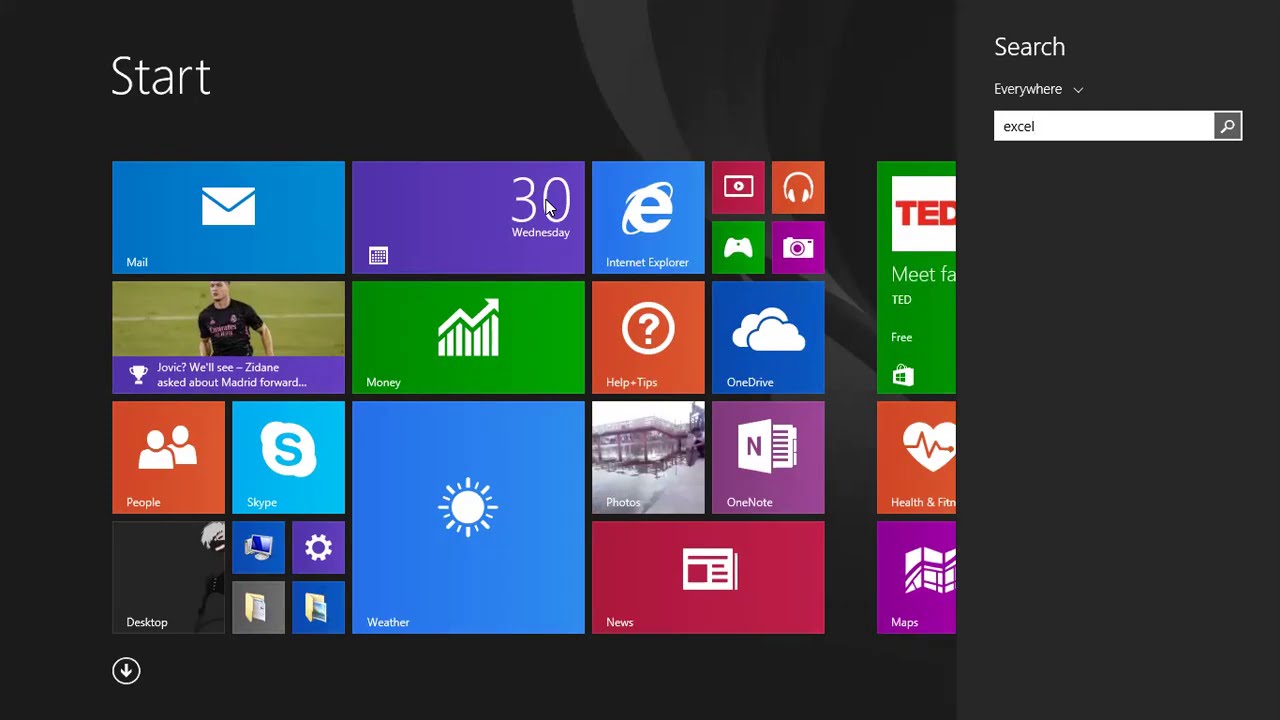Screen dimensions: 1280x720
Task: Expand the Everywhere search scope dropdown
Action: click(x=1038, y=89)
